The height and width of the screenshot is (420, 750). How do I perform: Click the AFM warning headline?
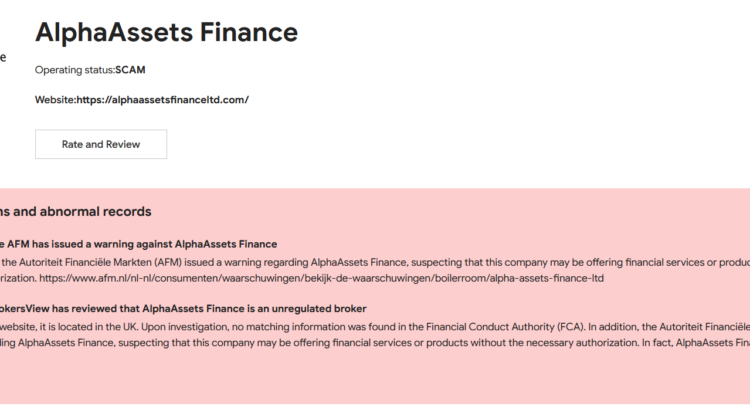pyautogui.click(x=140, y=243)
